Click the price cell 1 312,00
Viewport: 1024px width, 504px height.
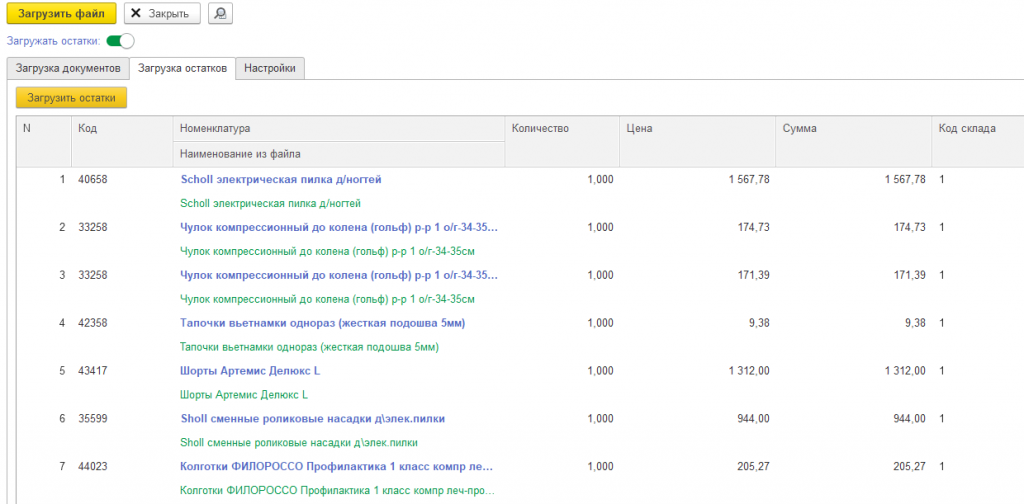749,370
